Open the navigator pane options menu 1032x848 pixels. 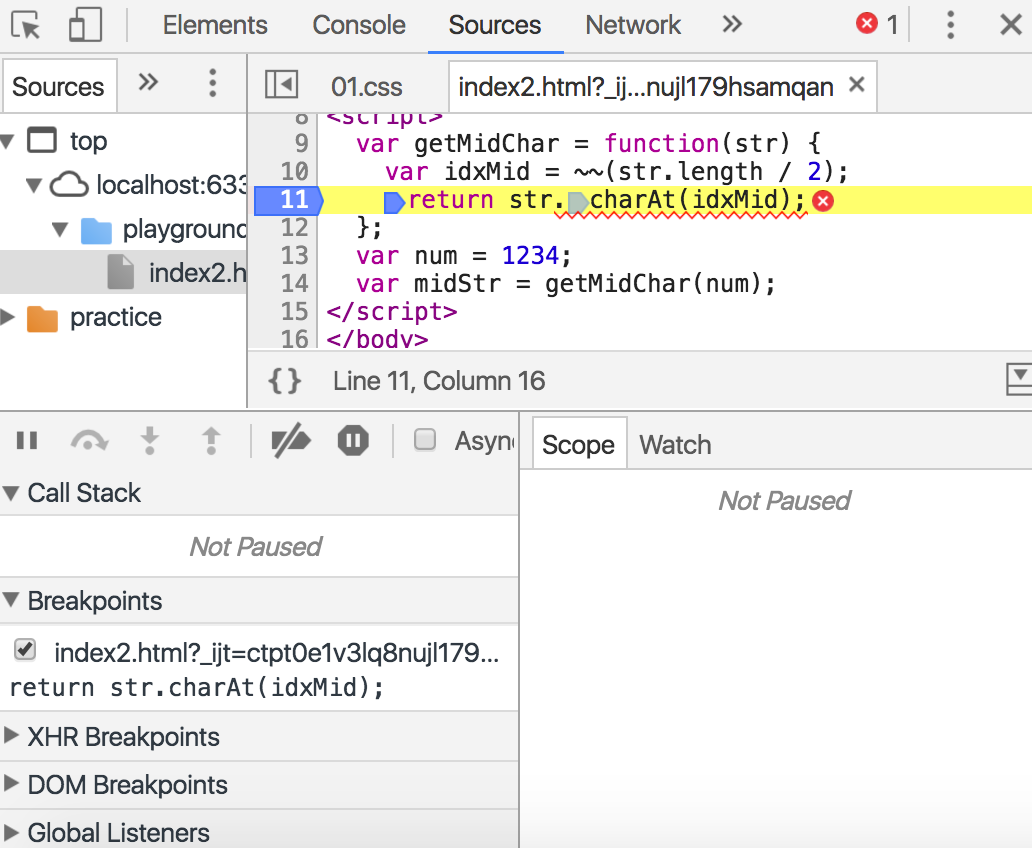point(213,83)
